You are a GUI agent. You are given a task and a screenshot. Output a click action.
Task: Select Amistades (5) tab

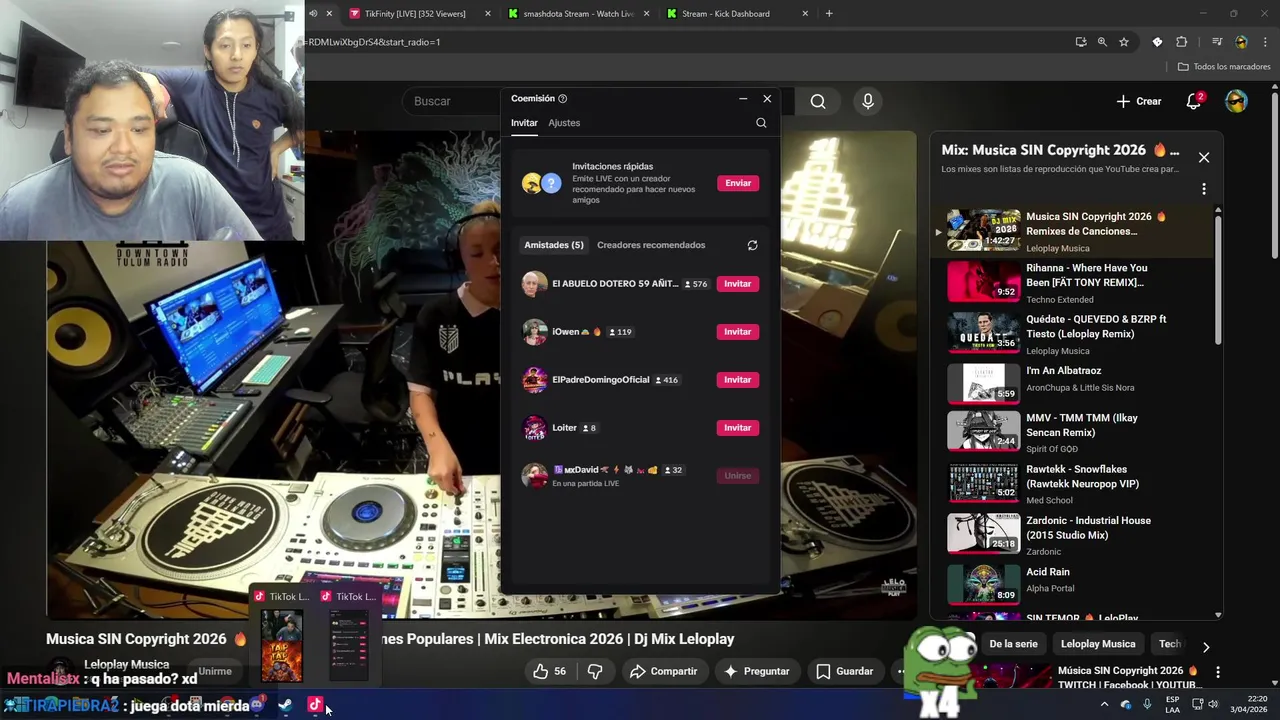click(554, 245)
